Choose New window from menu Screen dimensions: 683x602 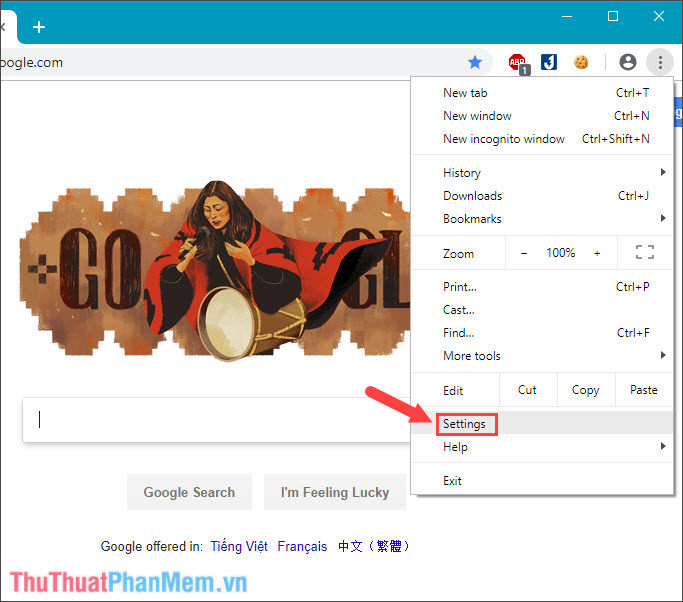click(542, 116)
